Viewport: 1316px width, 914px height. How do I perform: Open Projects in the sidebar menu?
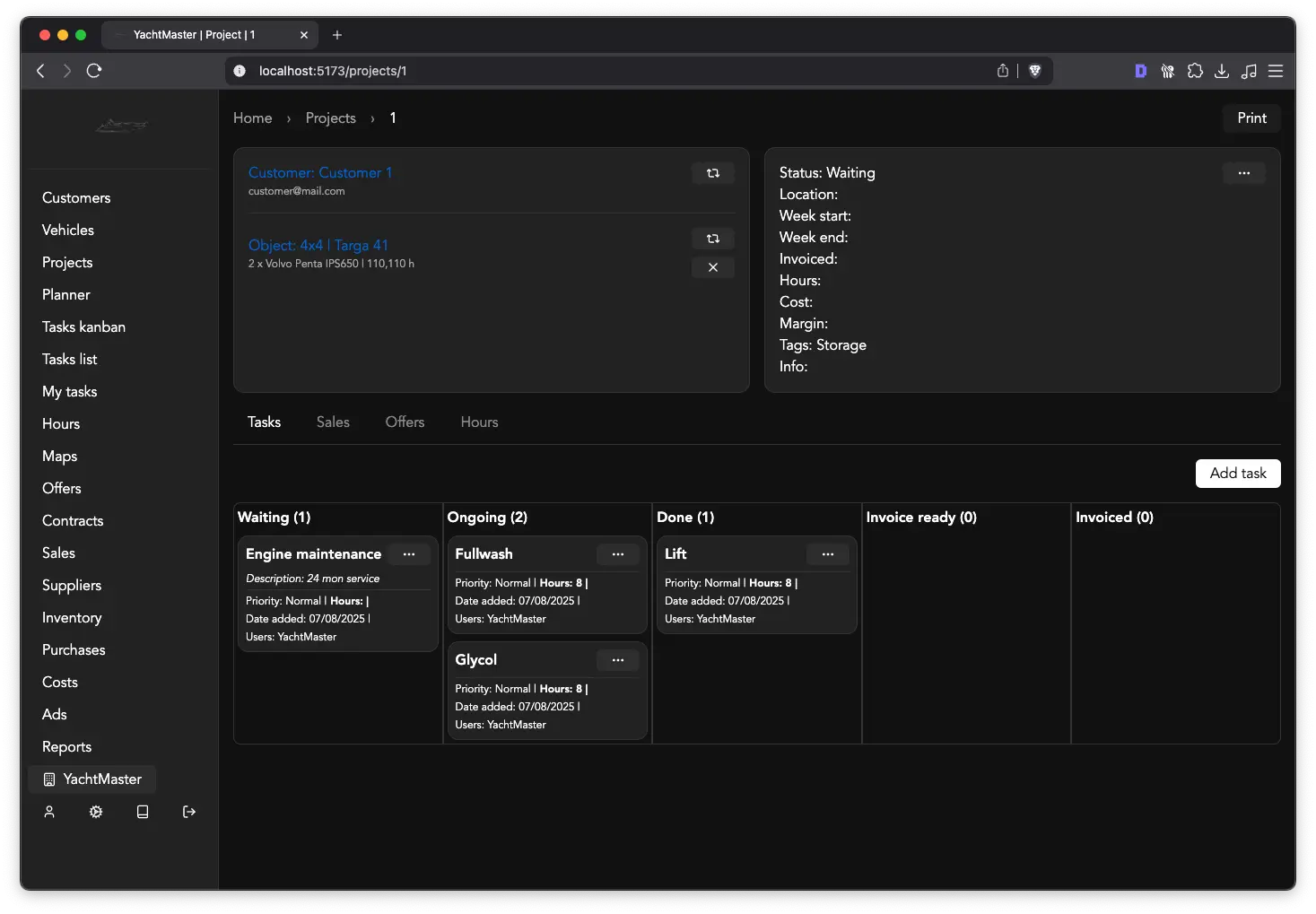(67, 263)
